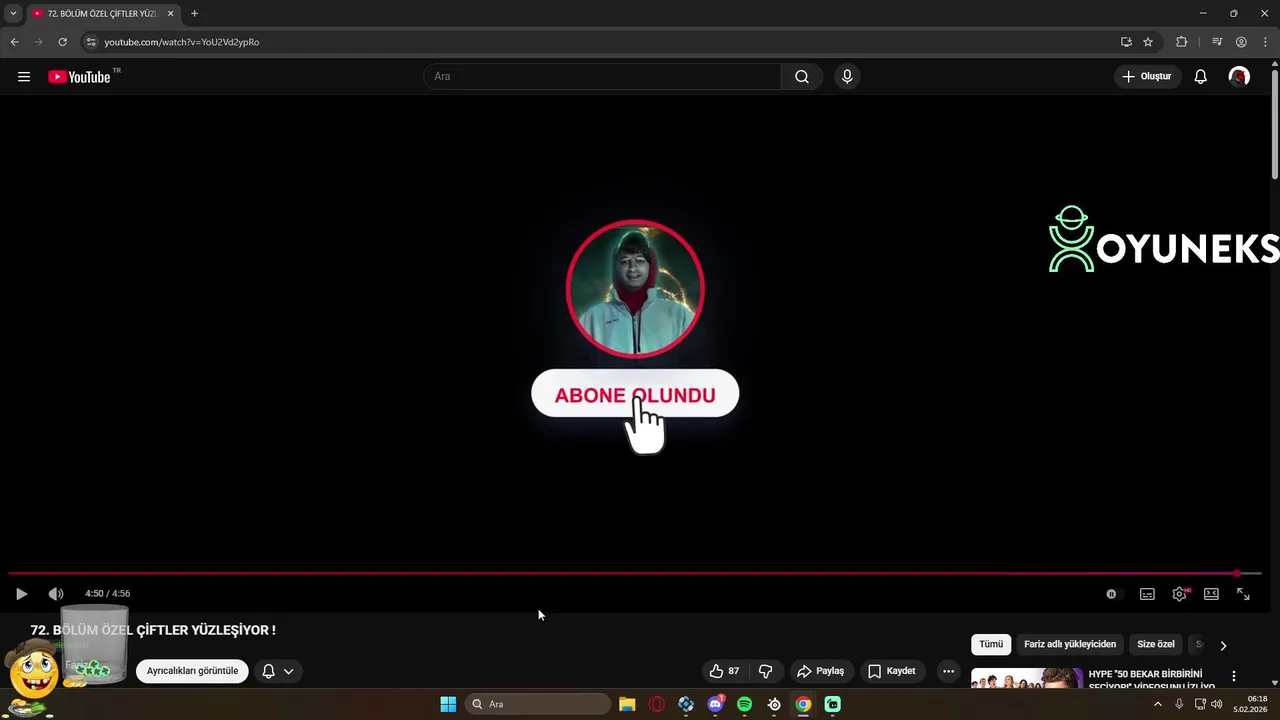
Task: Open the account avatar menu
Action: tap(1239, 77)
